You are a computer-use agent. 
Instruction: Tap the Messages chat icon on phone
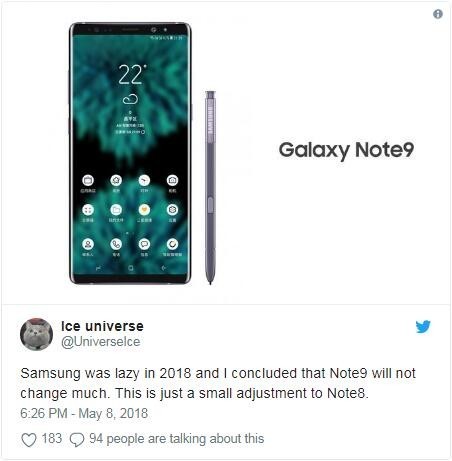click(x=144, y=244)
